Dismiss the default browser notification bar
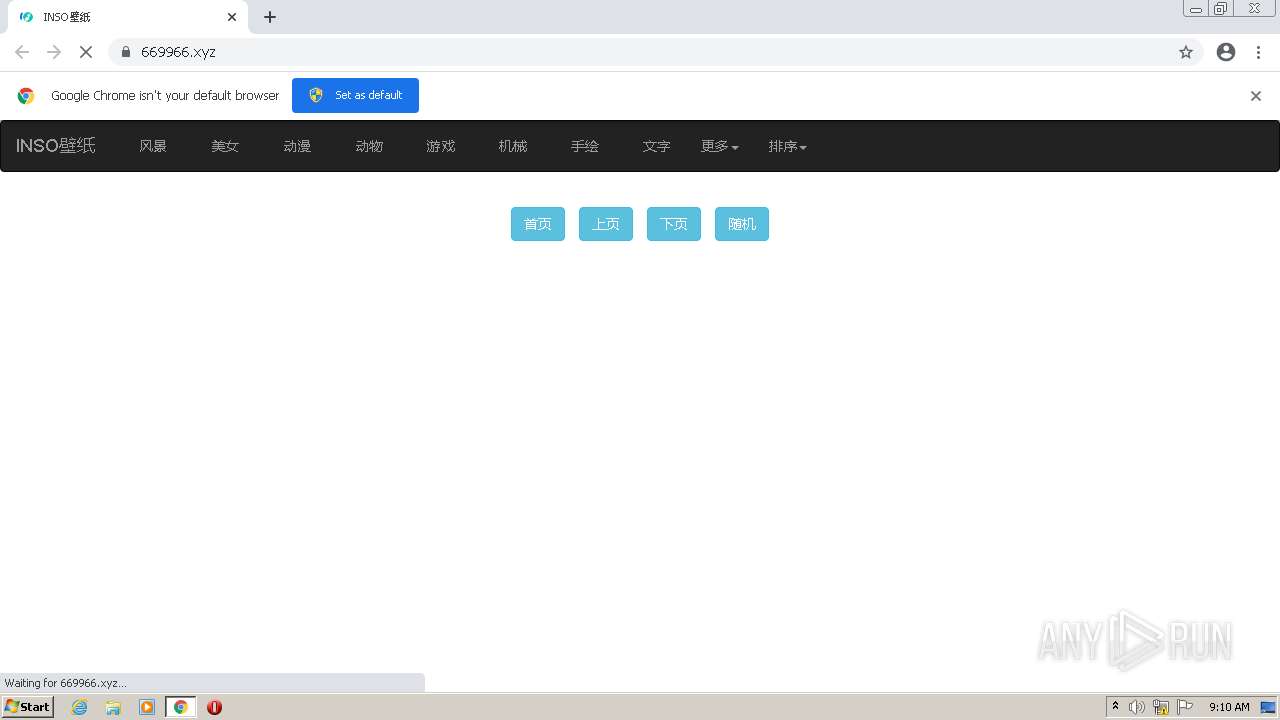 [x=1256, y=96]
